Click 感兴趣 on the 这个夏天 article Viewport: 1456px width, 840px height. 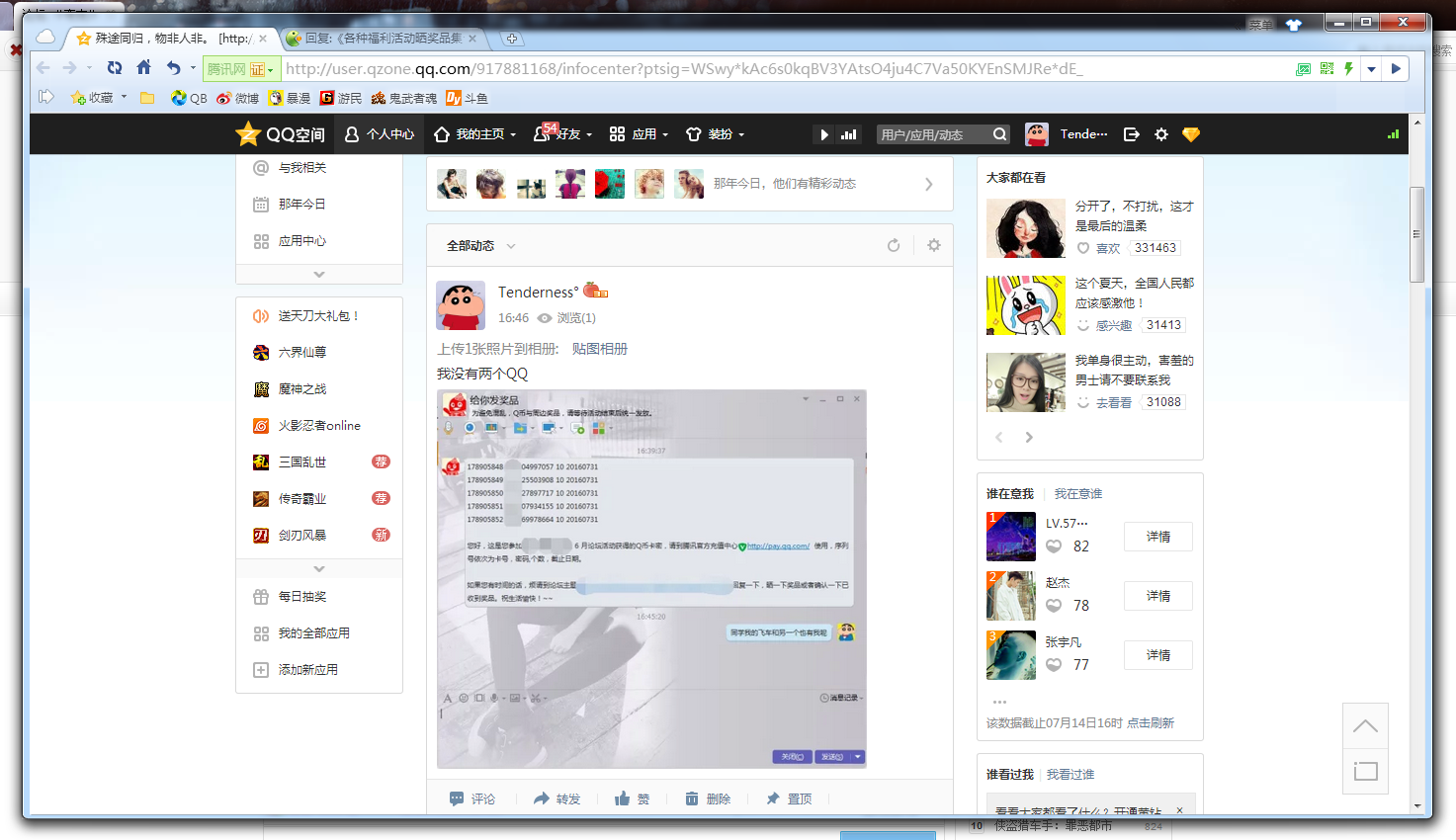[1104, 325]
